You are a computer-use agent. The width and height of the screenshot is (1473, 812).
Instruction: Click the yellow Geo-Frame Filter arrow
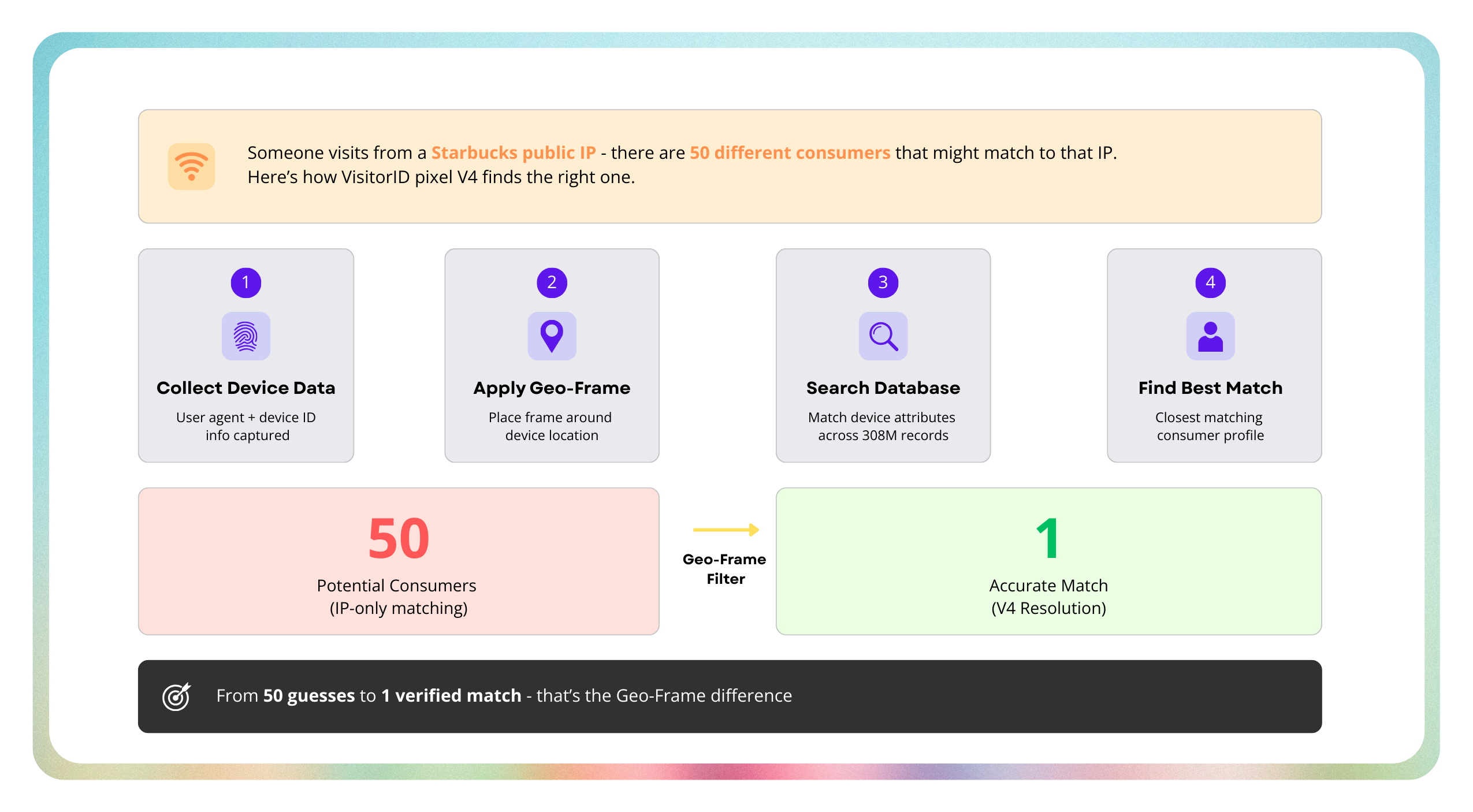(x=726, y=530)
